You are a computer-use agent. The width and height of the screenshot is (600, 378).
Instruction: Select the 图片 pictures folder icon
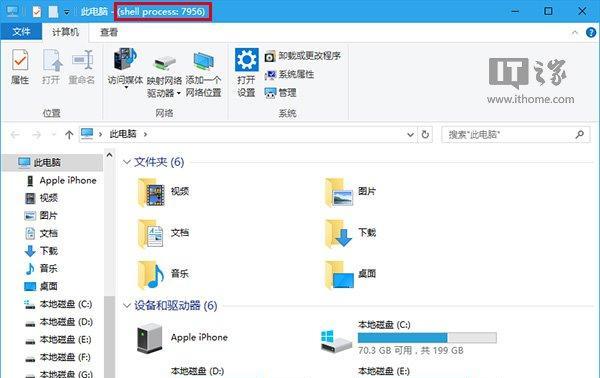(x=339, y=192)
